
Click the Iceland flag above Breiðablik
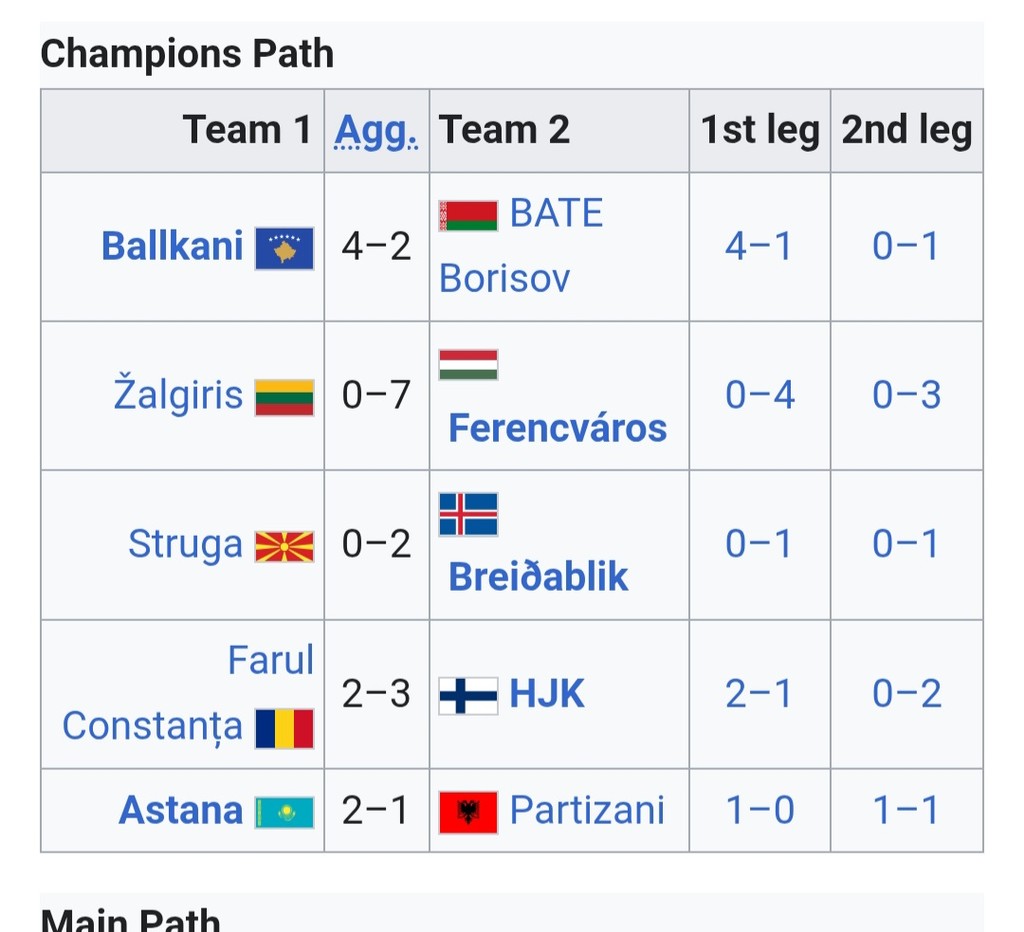click(x=468, y=515)
